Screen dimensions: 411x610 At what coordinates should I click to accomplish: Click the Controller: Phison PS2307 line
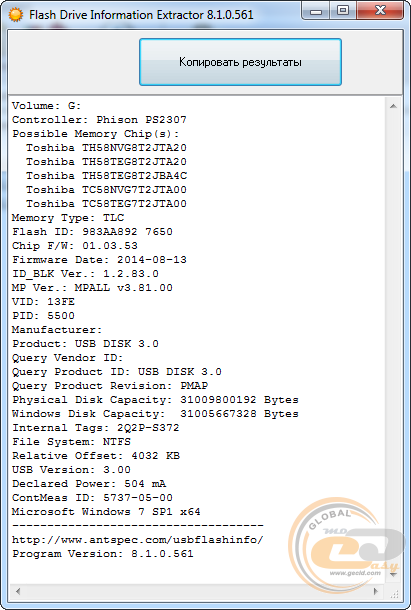(99, 120)
